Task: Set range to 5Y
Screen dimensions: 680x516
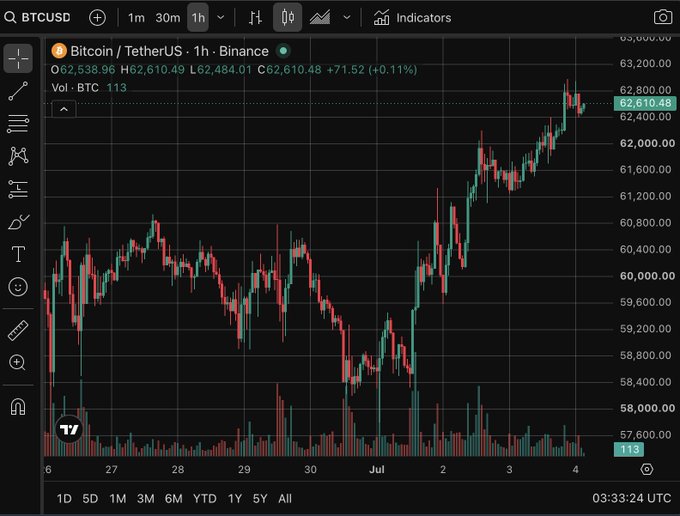Action: click(x=260, y=499)
